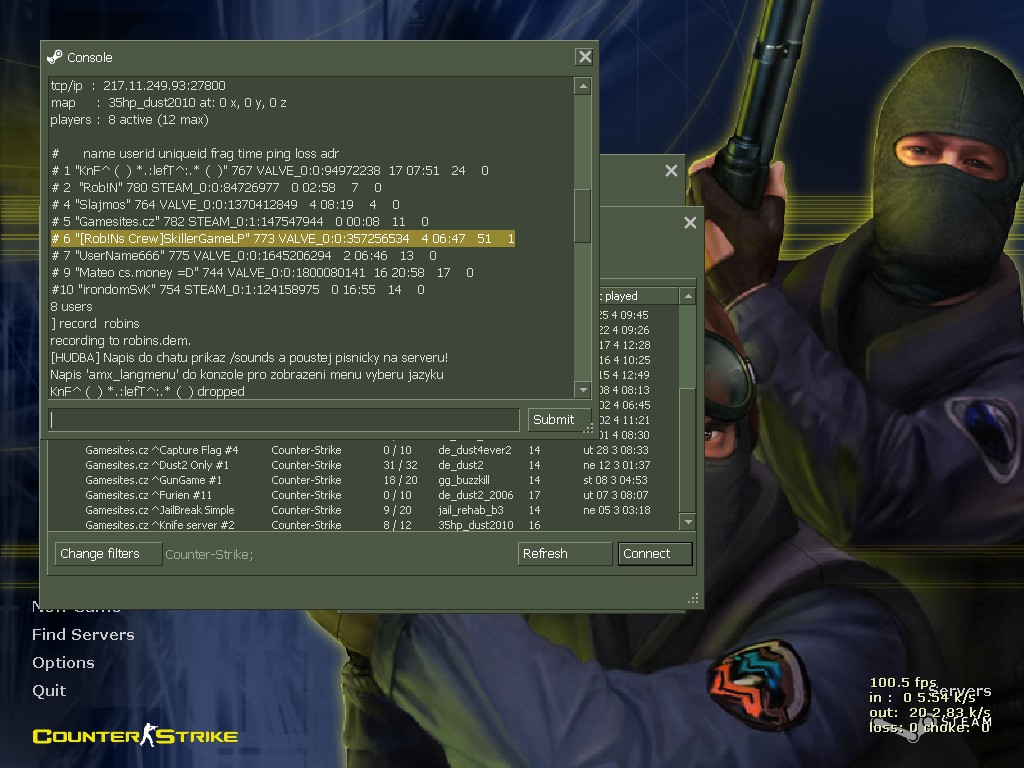Click the Console scrollbar thumb
The image size is (1024, 768).
pyautogui.click(x=583, y=216)
